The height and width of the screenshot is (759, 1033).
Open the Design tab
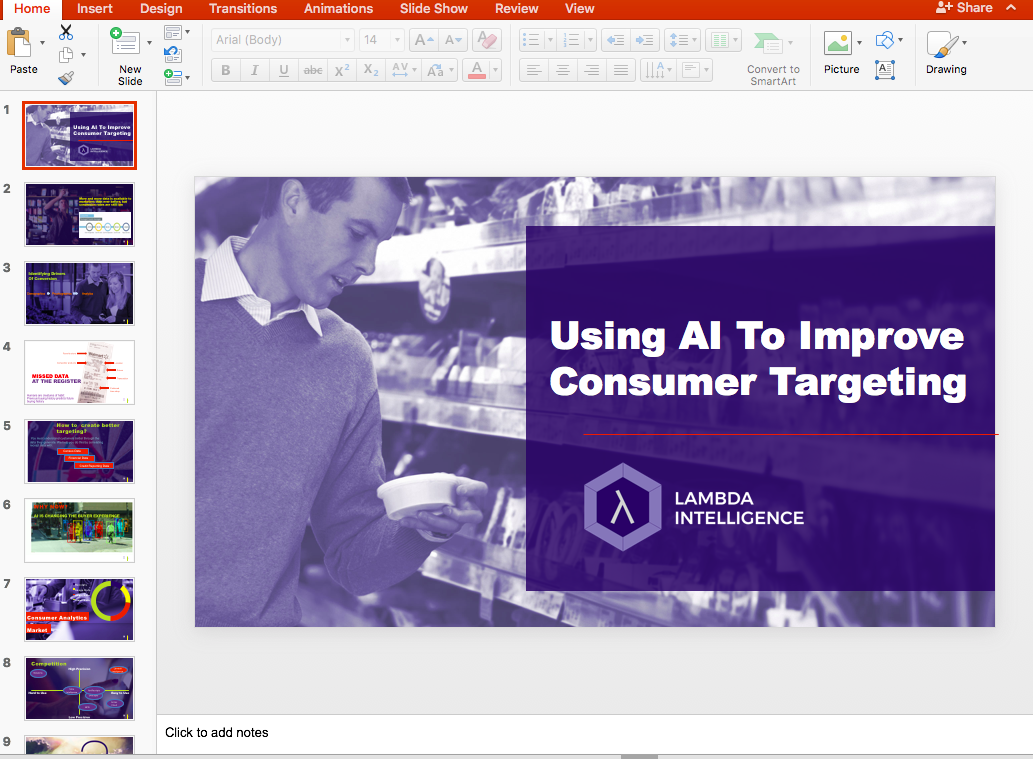click(x=161, y=9)
